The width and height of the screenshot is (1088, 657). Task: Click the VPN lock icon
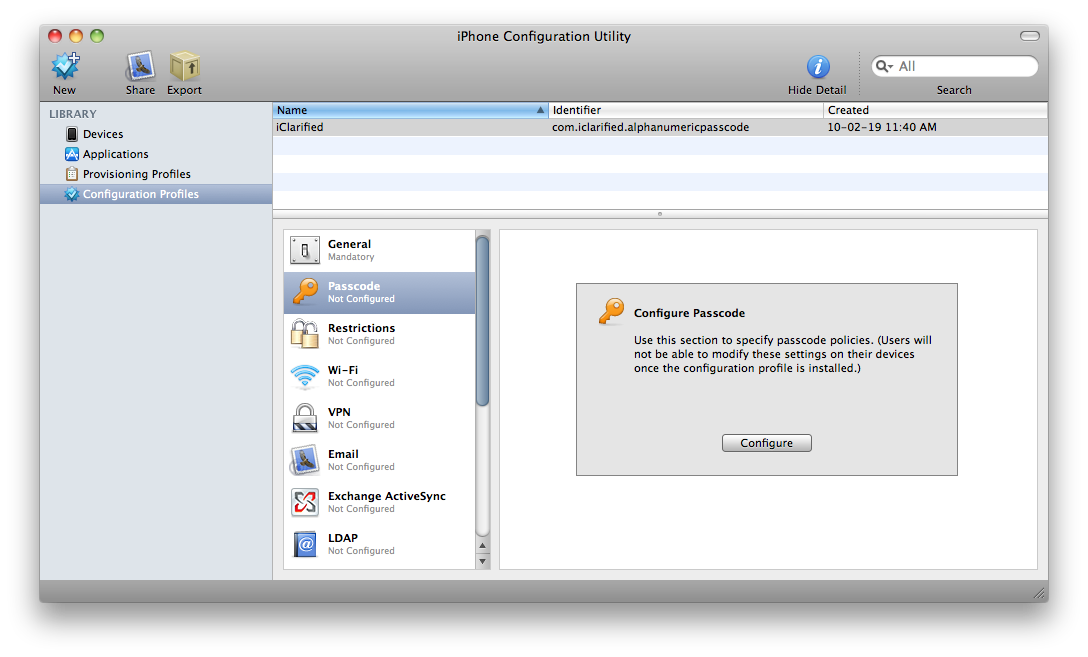click(x=305, y=418)
